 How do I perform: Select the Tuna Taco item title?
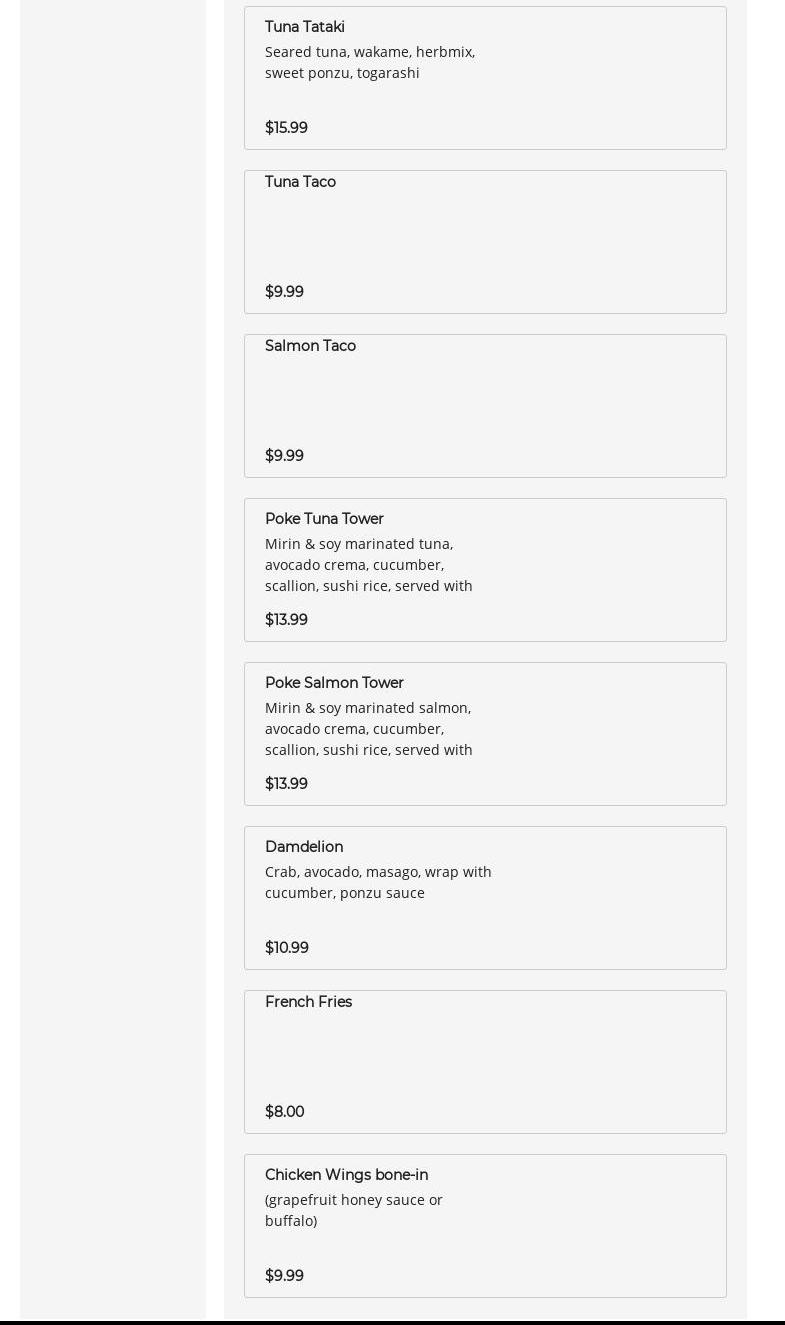[x=300, y=182]
